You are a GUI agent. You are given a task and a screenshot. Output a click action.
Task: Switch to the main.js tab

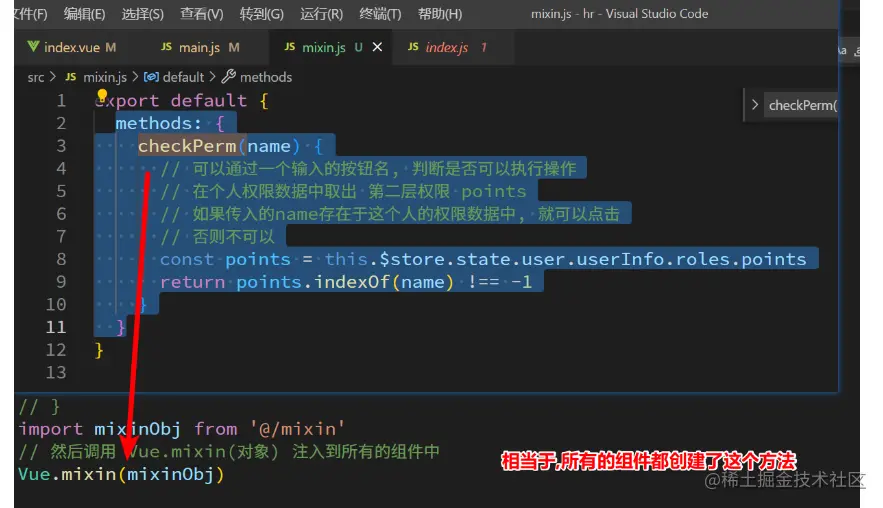pos(199,47)
